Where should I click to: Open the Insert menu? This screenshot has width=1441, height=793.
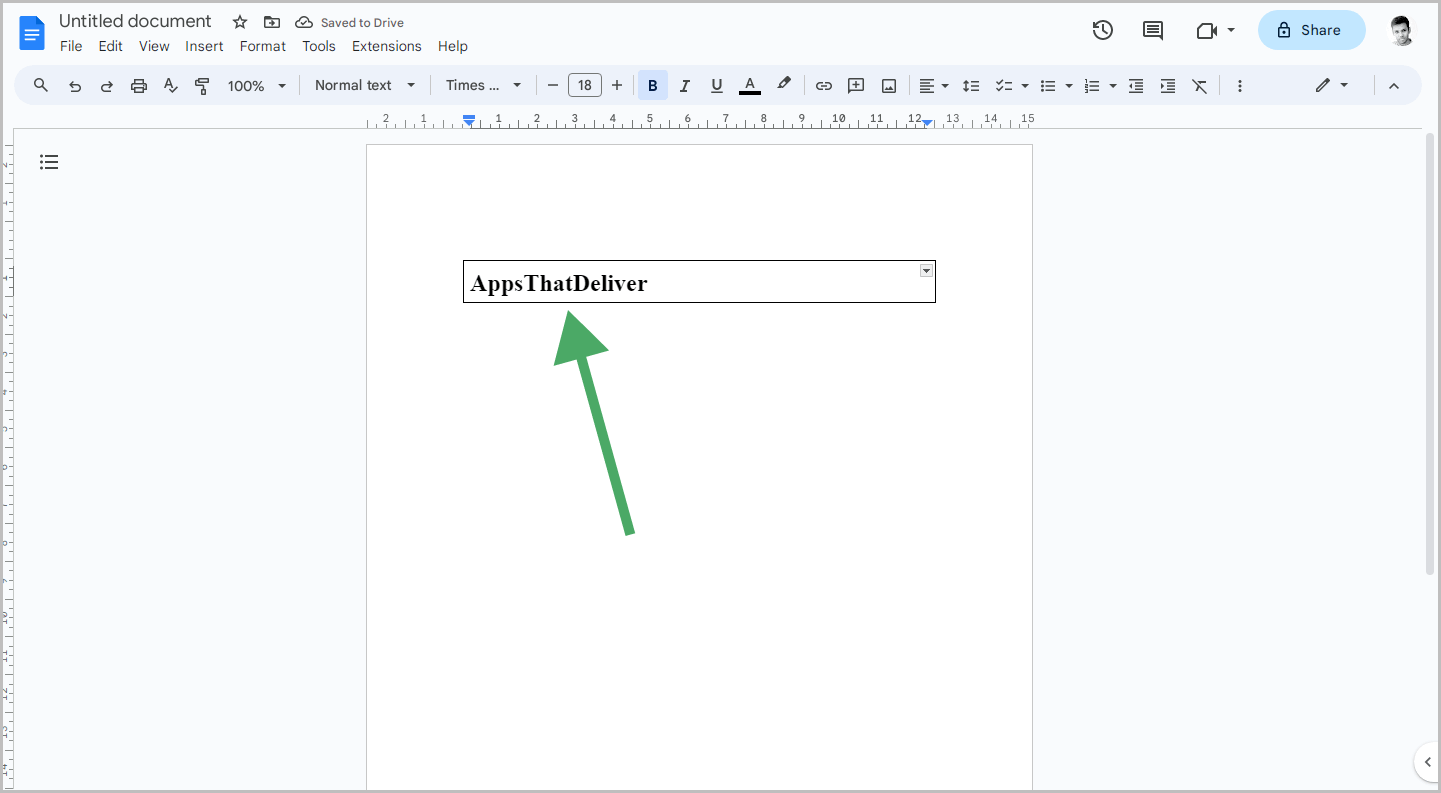(204, 46)
